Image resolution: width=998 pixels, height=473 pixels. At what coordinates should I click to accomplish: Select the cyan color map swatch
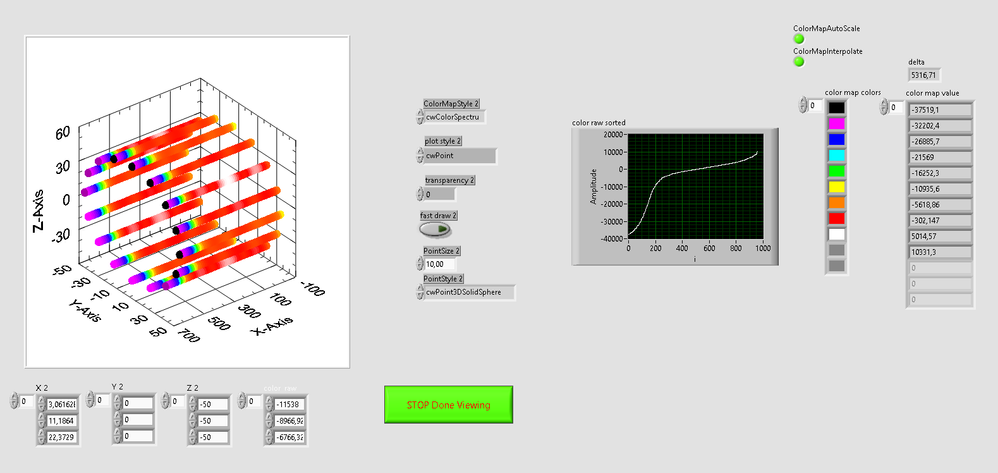836,155
